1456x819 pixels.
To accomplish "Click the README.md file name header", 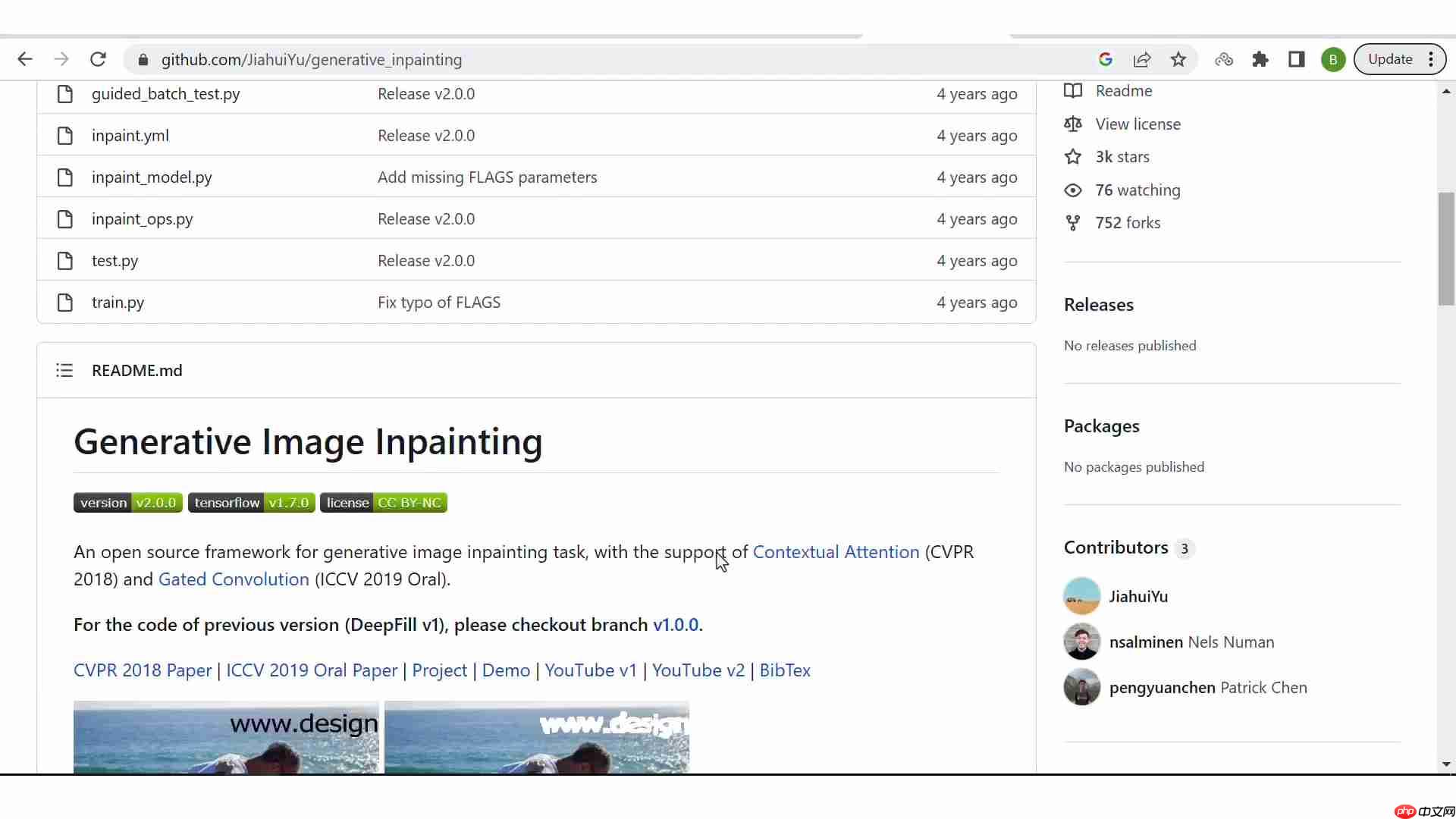I will pos(137,371).
